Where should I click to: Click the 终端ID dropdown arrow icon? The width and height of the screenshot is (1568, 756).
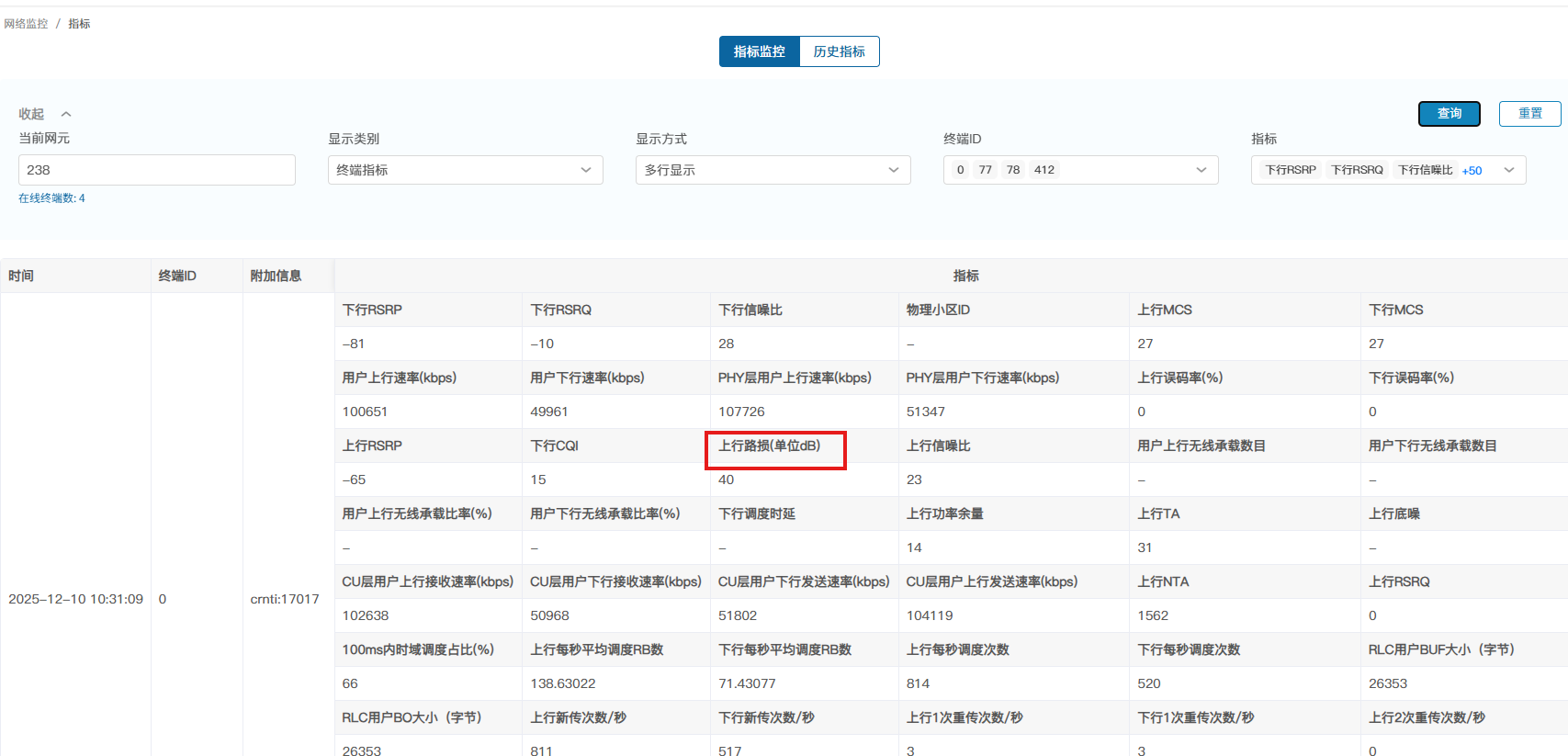[1201, 170]
